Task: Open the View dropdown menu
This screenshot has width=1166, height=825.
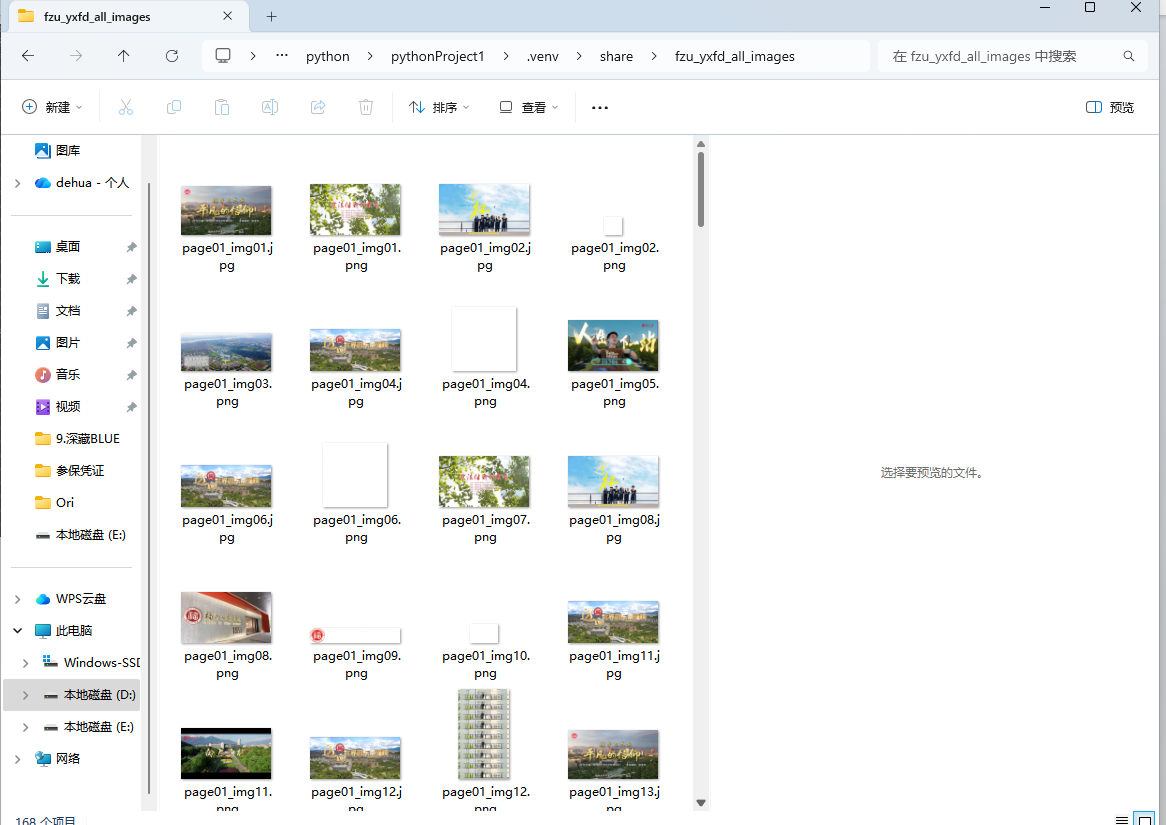Action: 529,107
